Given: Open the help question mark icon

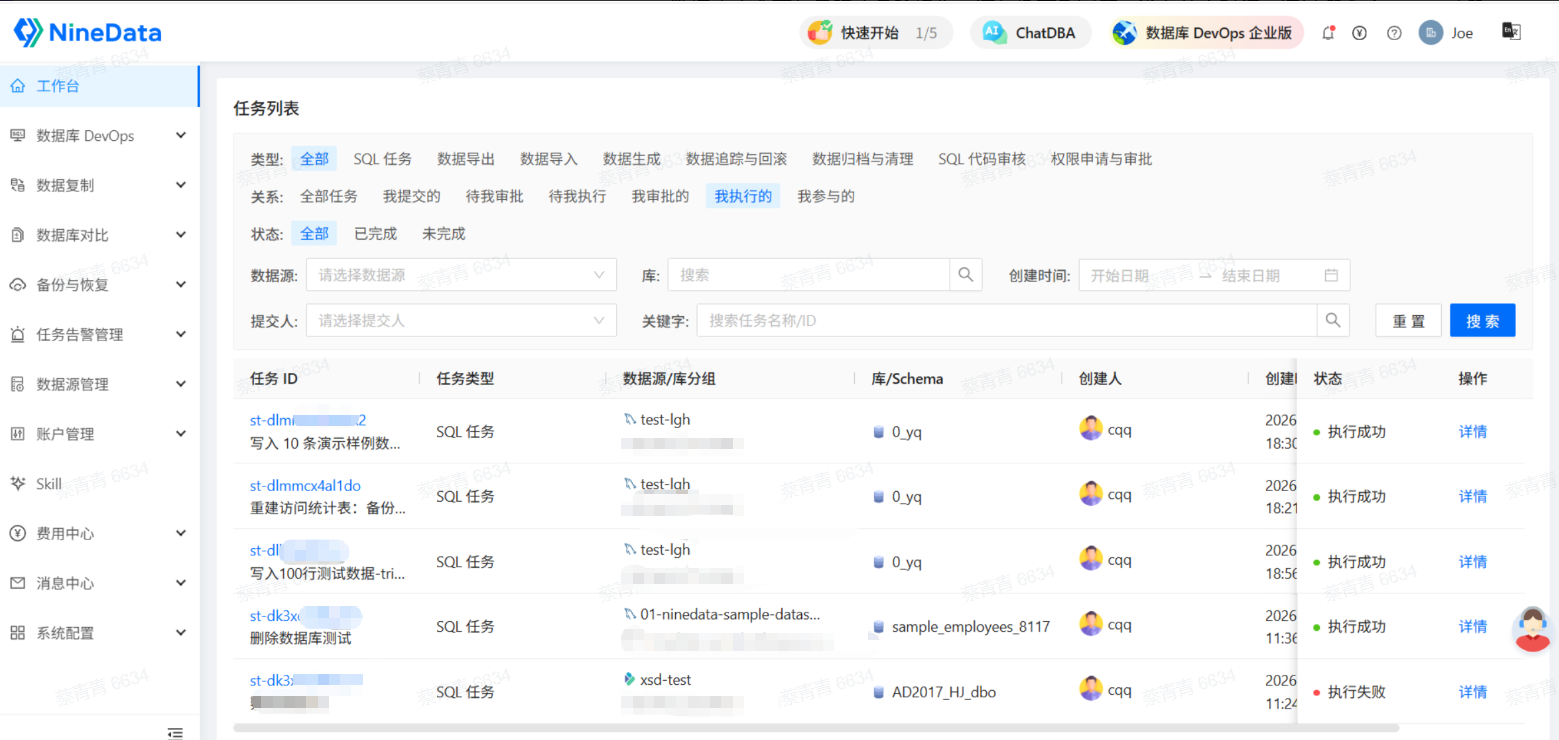Looking at the screenshot, I should coord(1394,33).
